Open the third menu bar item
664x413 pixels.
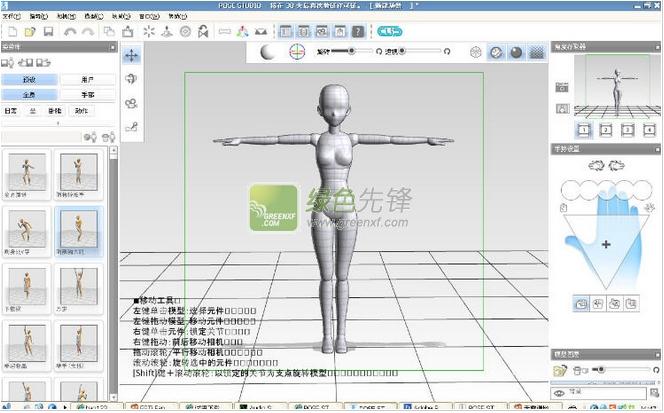pyautogui.click(x=66, y=16)
